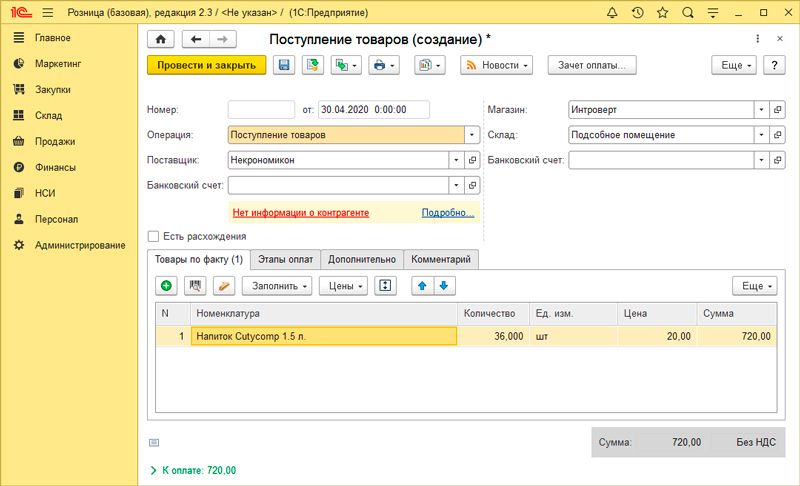800x486 pixels.
Task: Click edit rows pencil icon
Action: 223,286
